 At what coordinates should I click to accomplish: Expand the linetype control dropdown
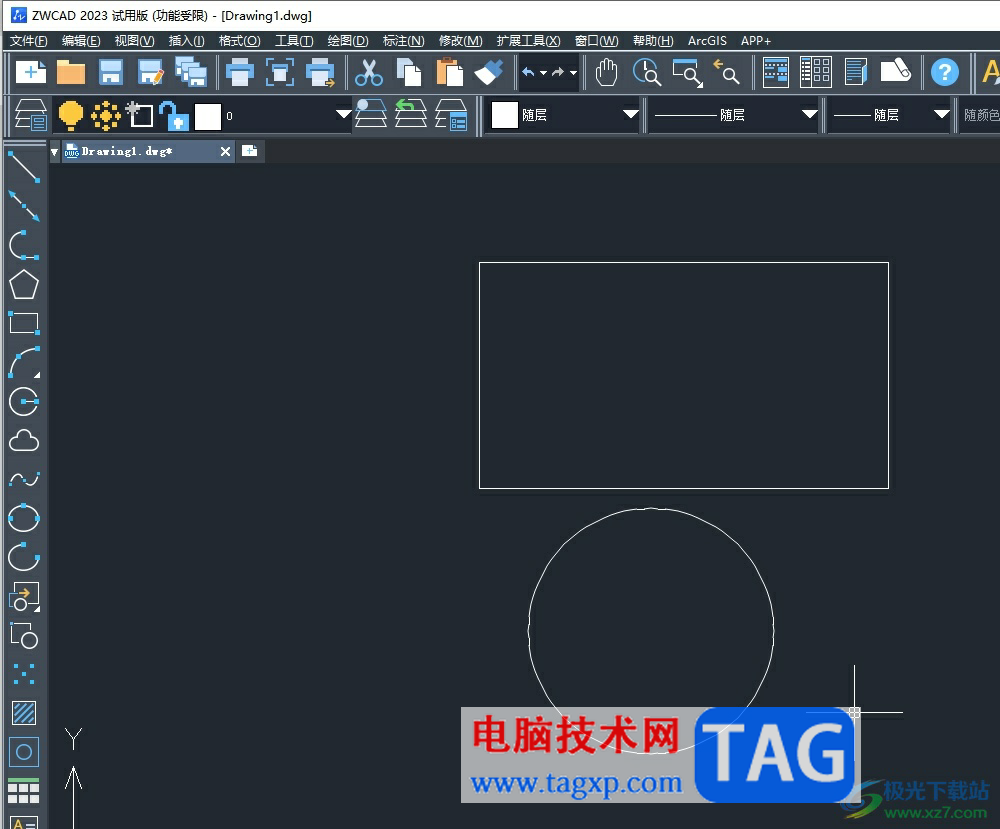pyautogui.click(x=809, y=115)
